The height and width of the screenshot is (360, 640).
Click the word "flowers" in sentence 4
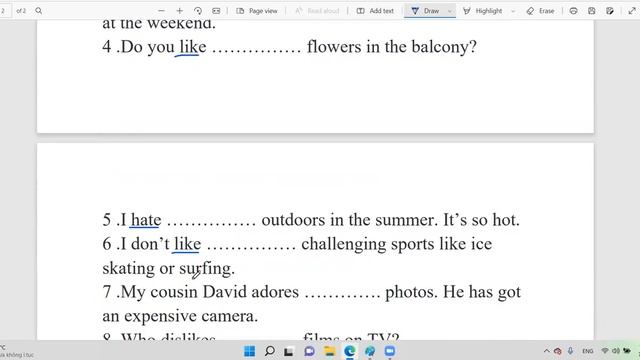click(334, 47)
